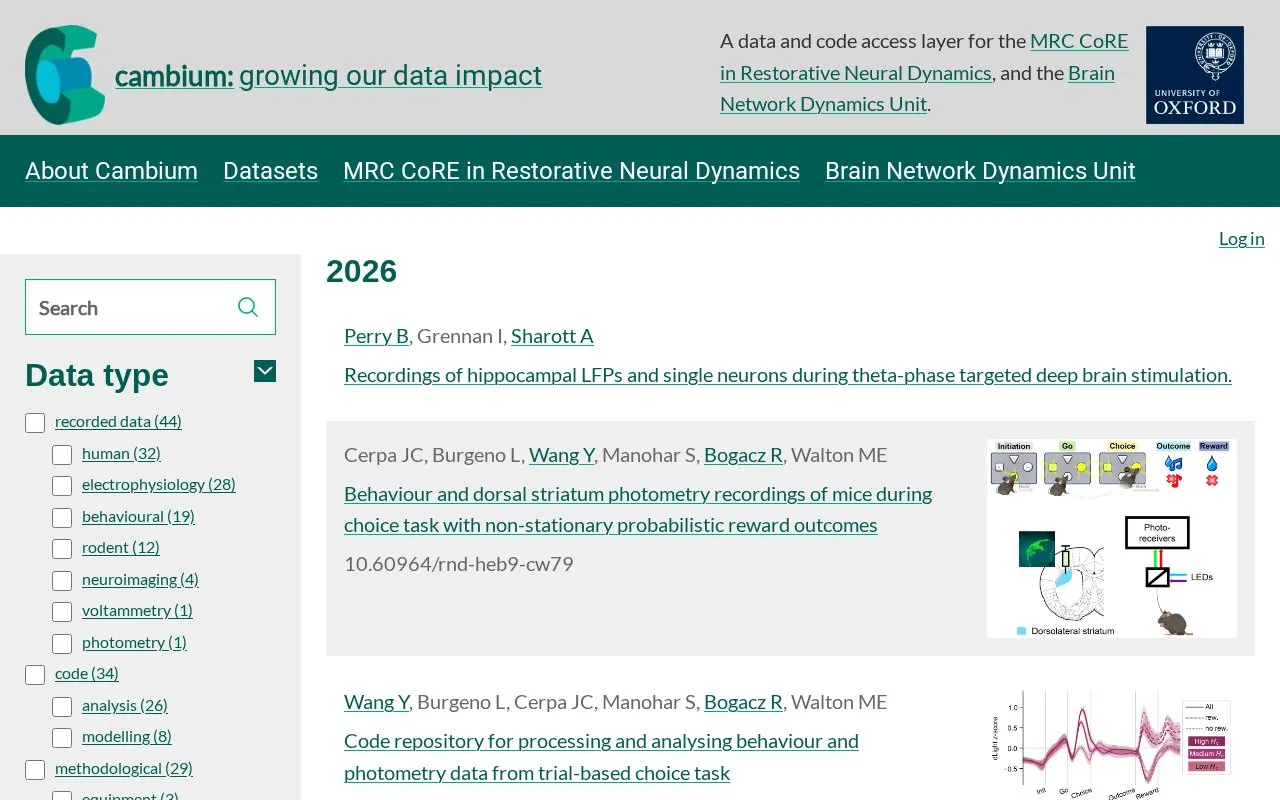The width and height of the screenshot is (1280, 800).
Task: Open the 'human (32)' filter link
Action: [121, 454]
